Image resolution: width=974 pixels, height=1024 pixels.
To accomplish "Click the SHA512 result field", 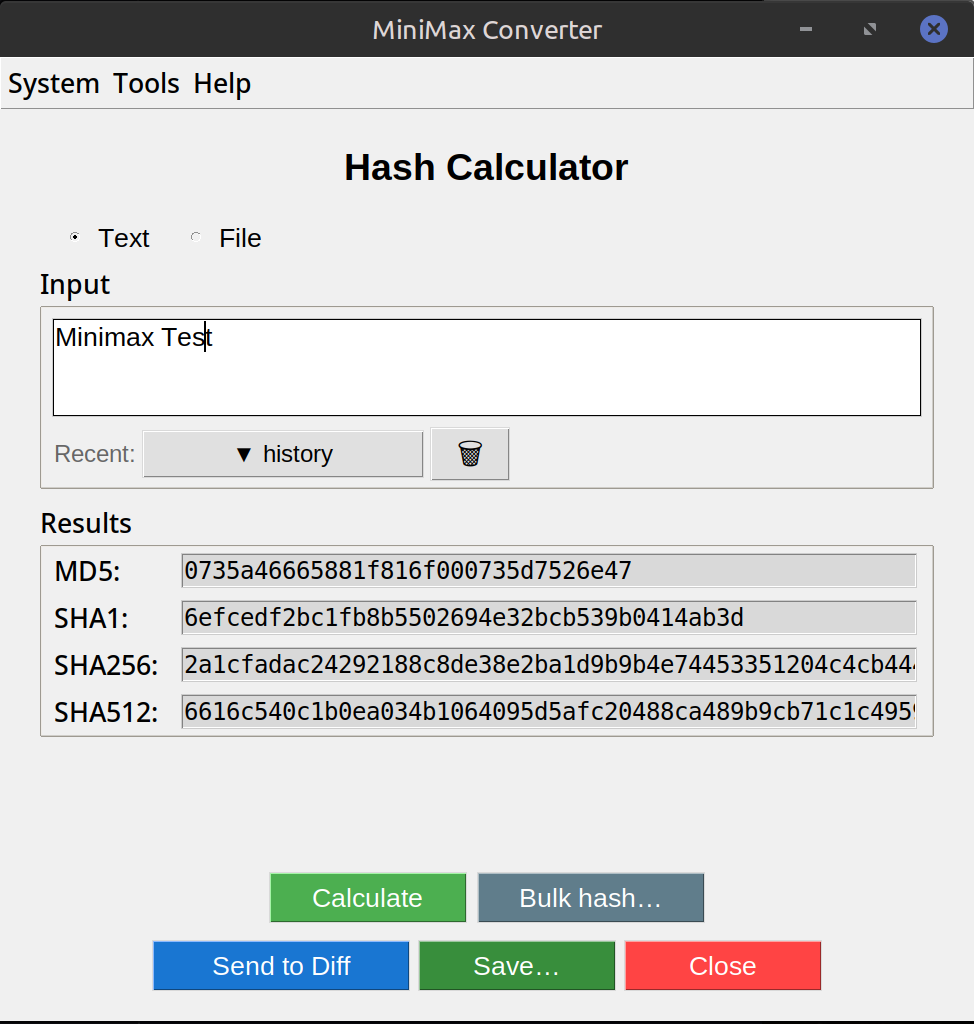I will [549, 712].
